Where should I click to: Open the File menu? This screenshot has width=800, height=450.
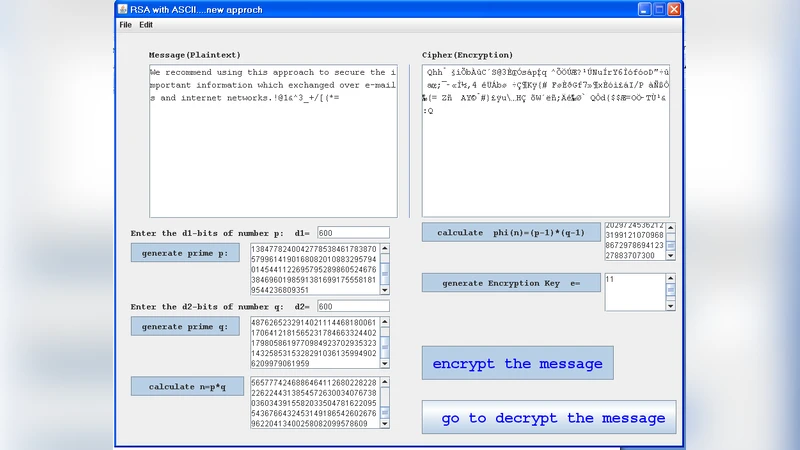click(125, 24)
